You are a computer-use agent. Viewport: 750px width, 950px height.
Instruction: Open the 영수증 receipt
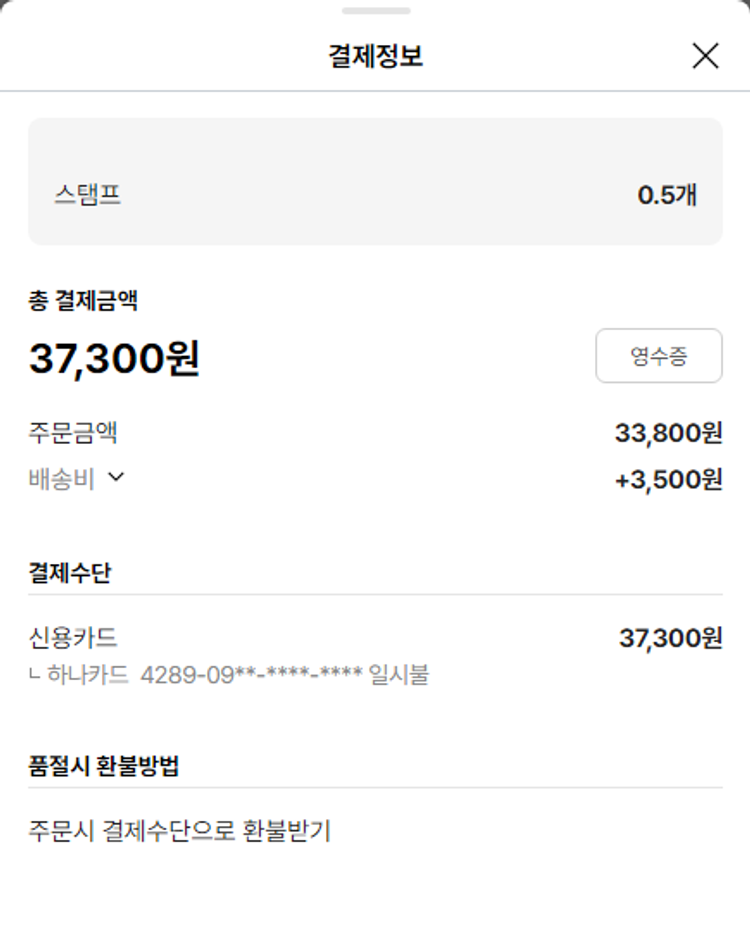tap(658, 356)
